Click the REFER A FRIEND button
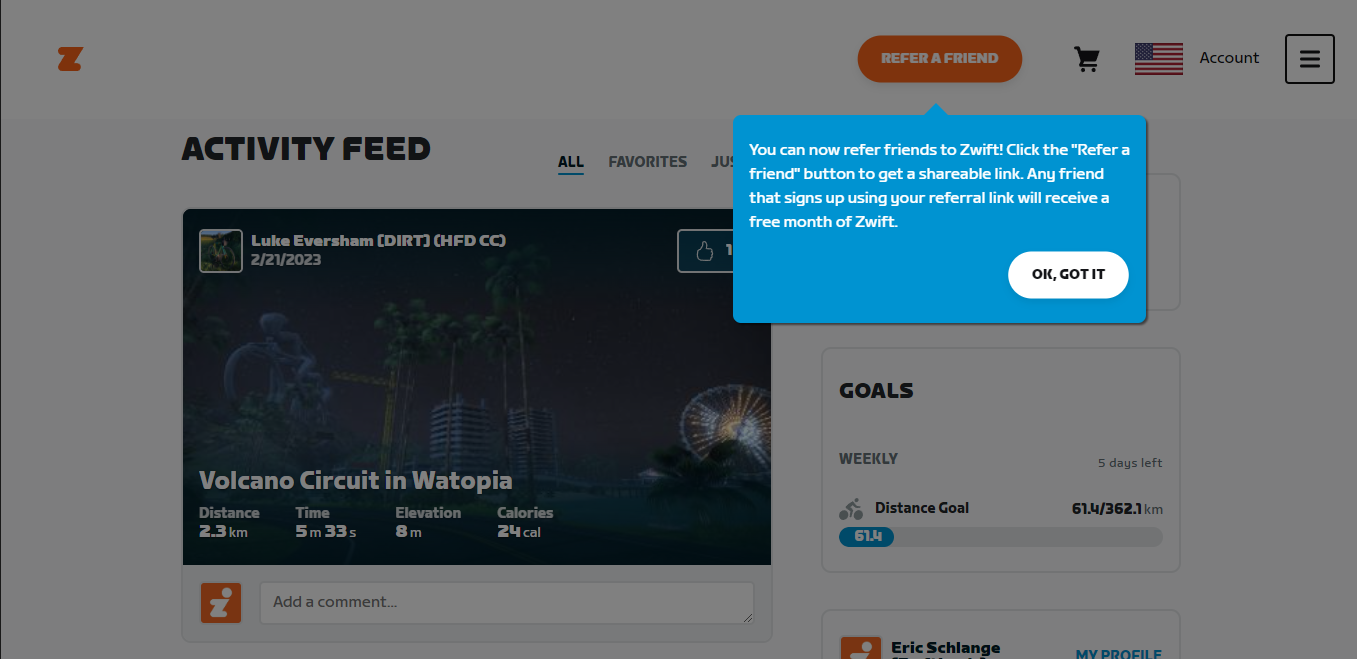 click(939, 59)
